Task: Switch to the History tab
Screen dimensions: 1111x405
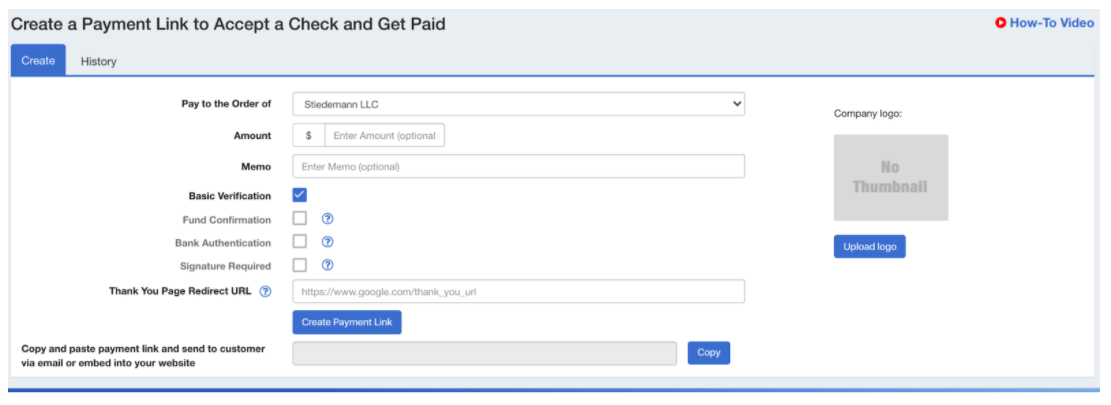Action: point(99,61)
